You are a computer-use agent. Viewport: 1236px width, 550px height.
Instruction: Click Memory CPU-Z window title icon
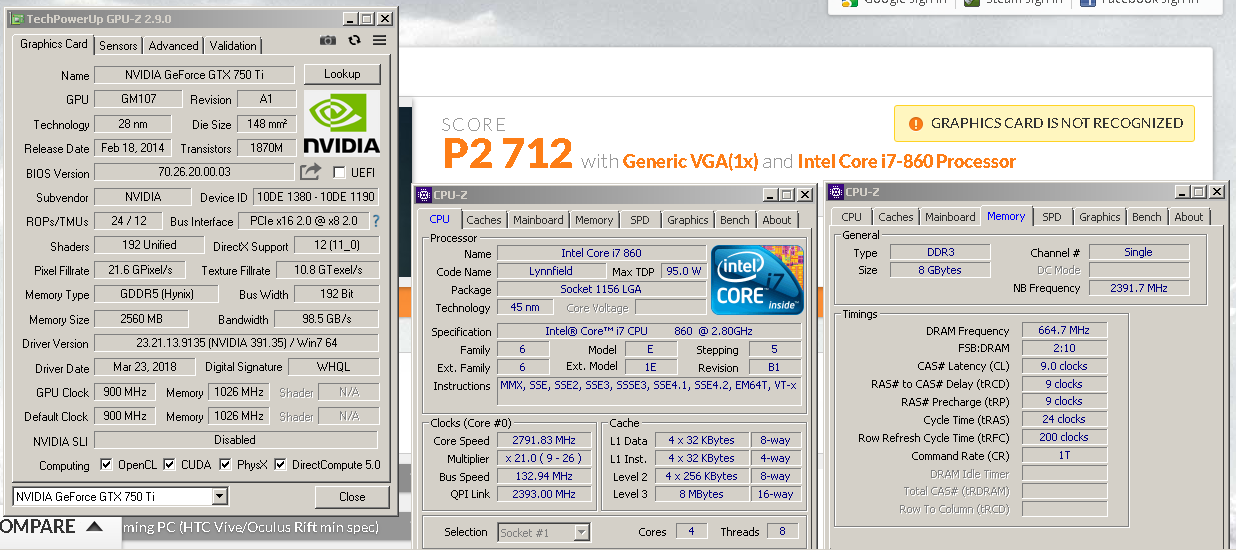[836, 192]
